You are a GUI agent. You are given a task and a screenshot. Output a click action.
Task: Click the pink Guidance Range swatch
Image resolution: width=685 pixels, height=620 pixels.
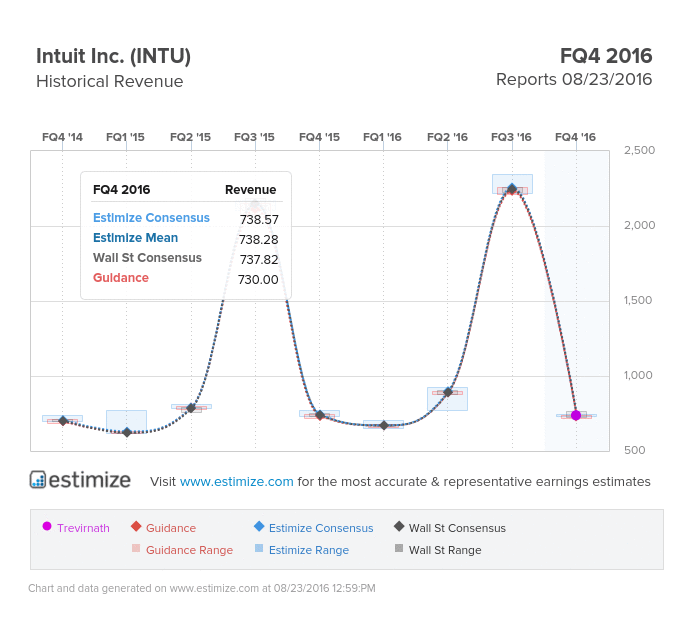pyautogui.click(x=136, y=548)
